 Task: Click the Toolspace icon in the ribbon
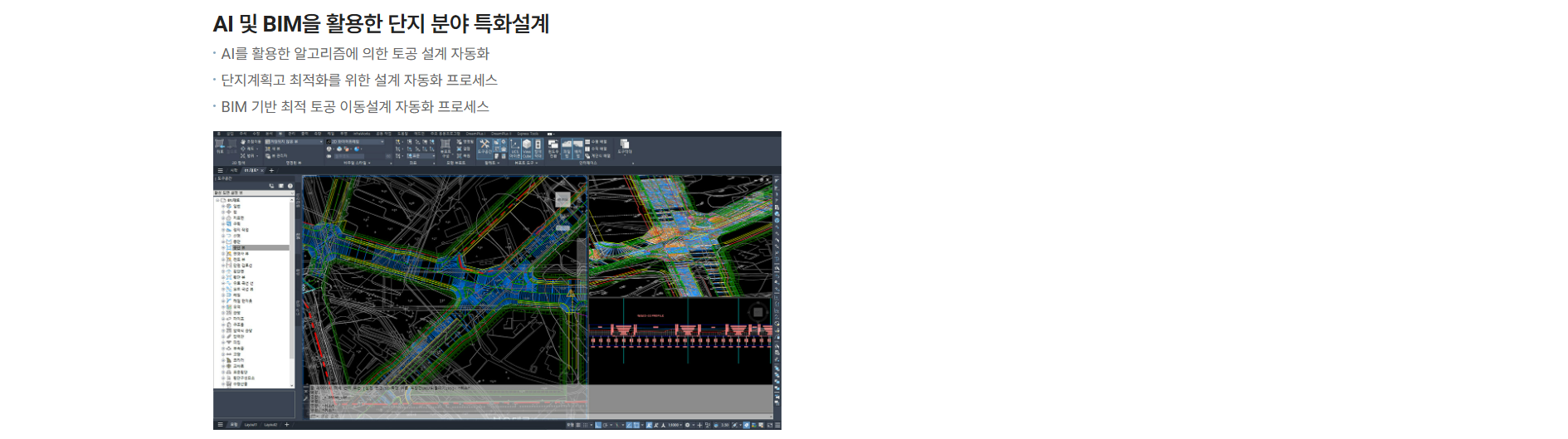point(485,145)
